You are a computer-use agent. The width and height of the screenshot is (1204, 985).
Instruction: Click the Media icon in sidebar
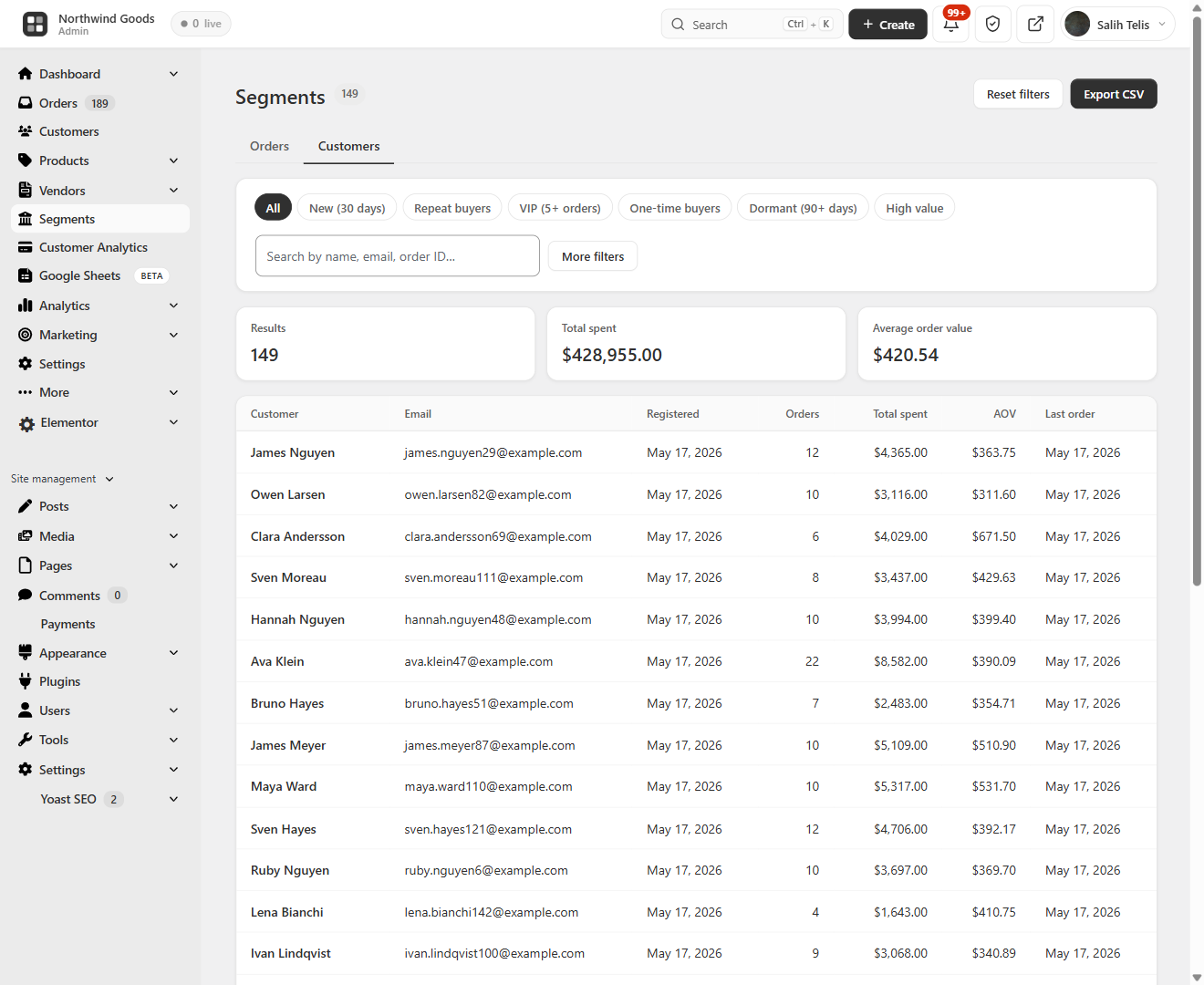pyautogui.click(x=26, y=536)
